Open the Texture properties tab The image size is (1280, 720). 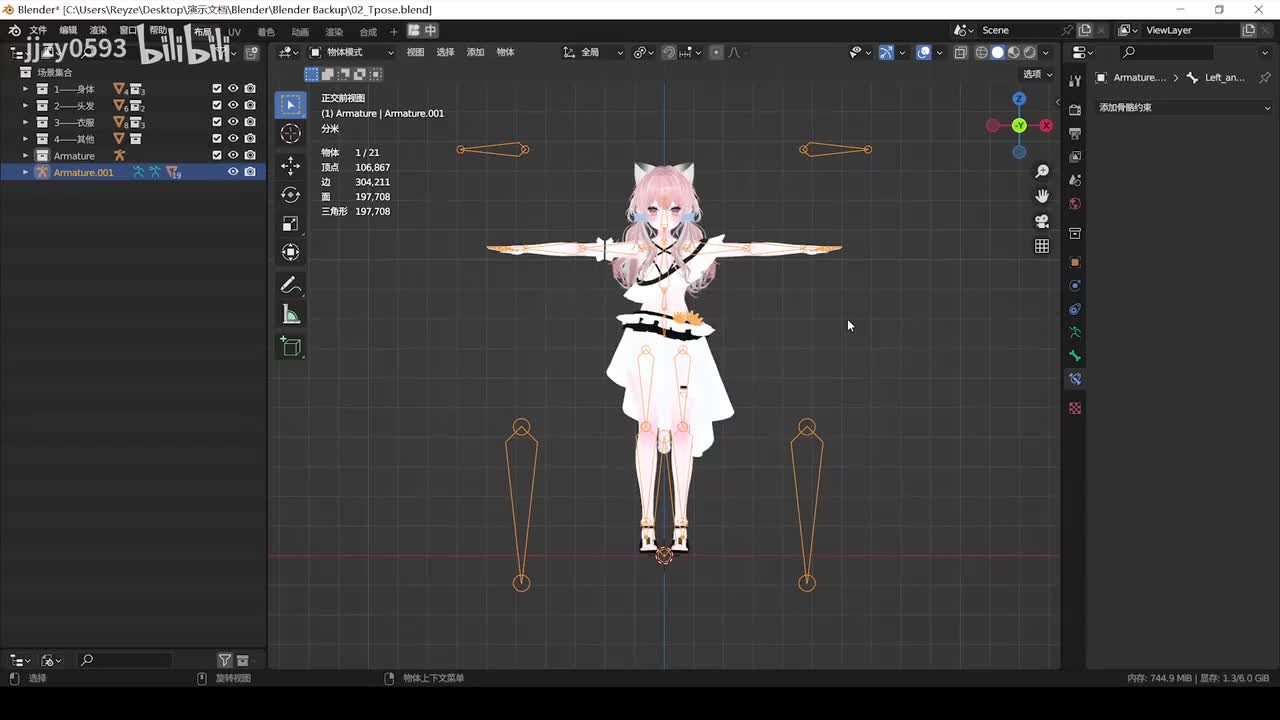click(1075, 408)
